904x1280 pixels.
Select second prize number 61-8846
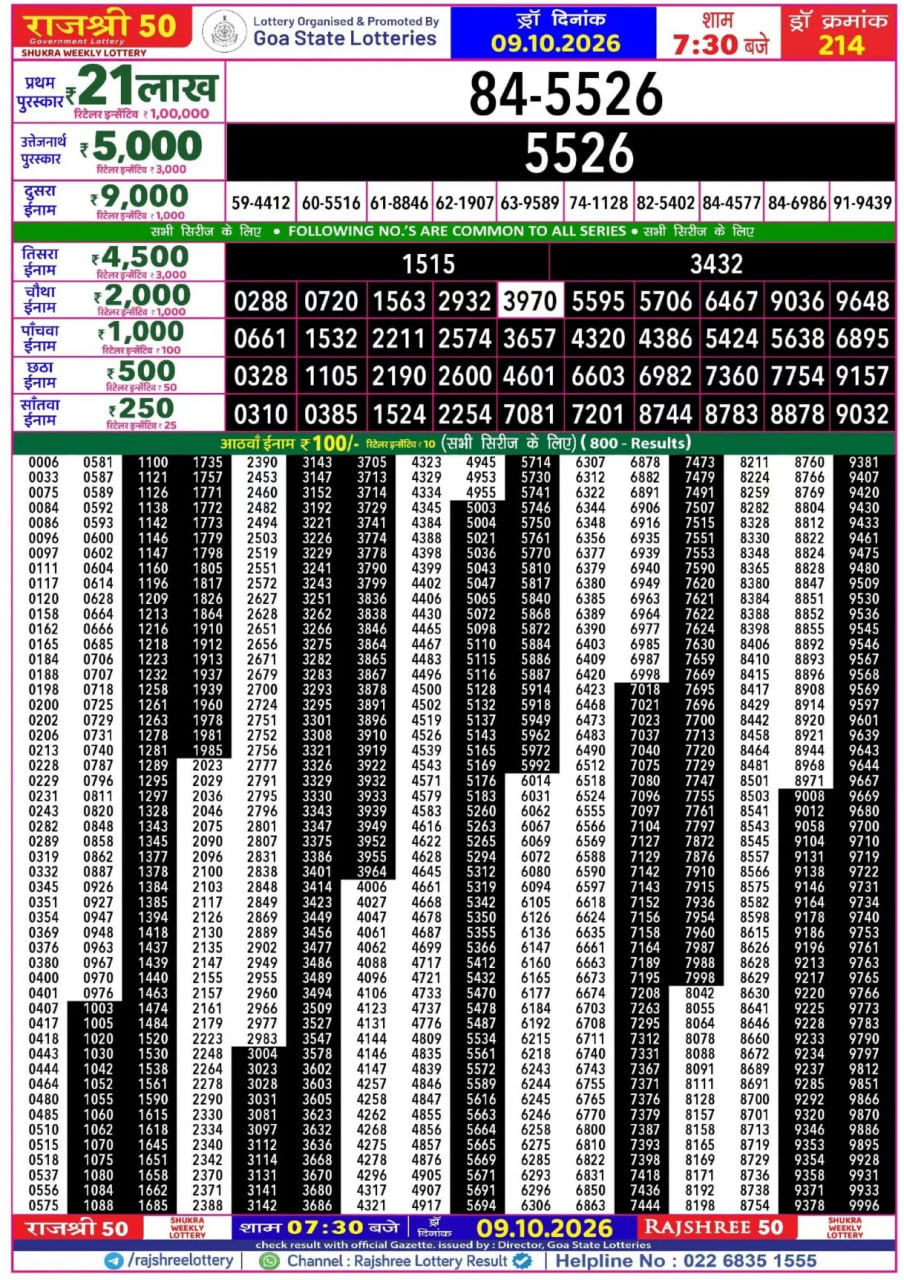coord(399,203)
